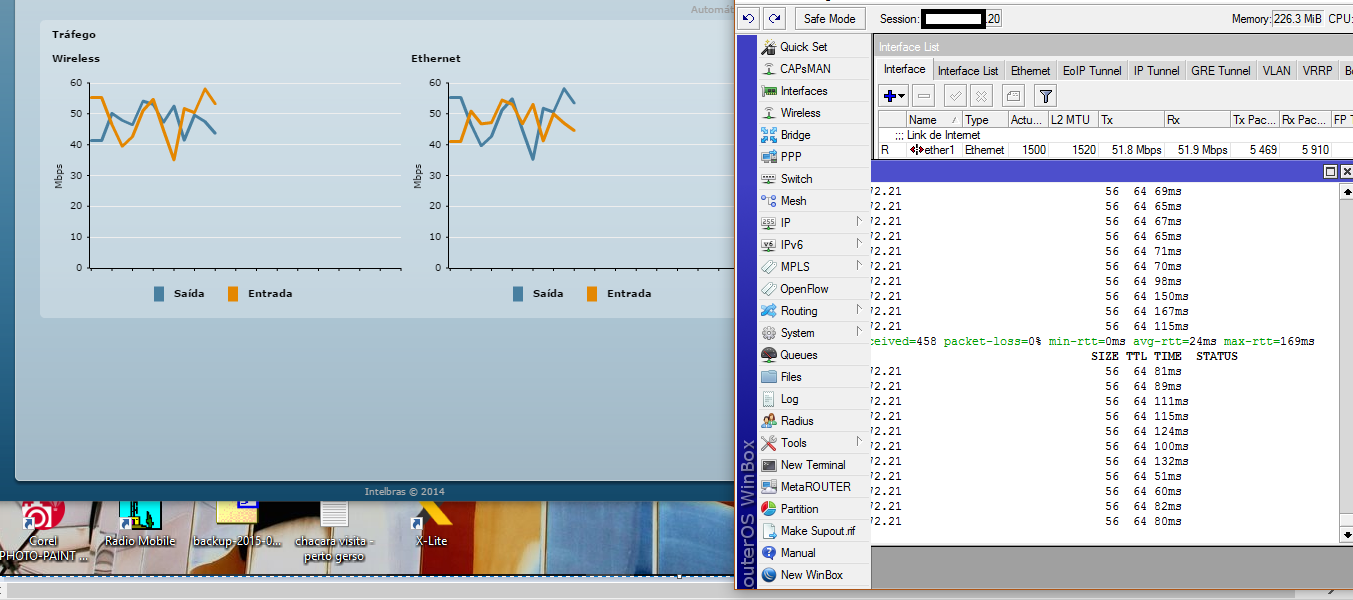This screenshot has height=600, width=1353.
Task: Expand the System submenu
Action: point(812,333)
